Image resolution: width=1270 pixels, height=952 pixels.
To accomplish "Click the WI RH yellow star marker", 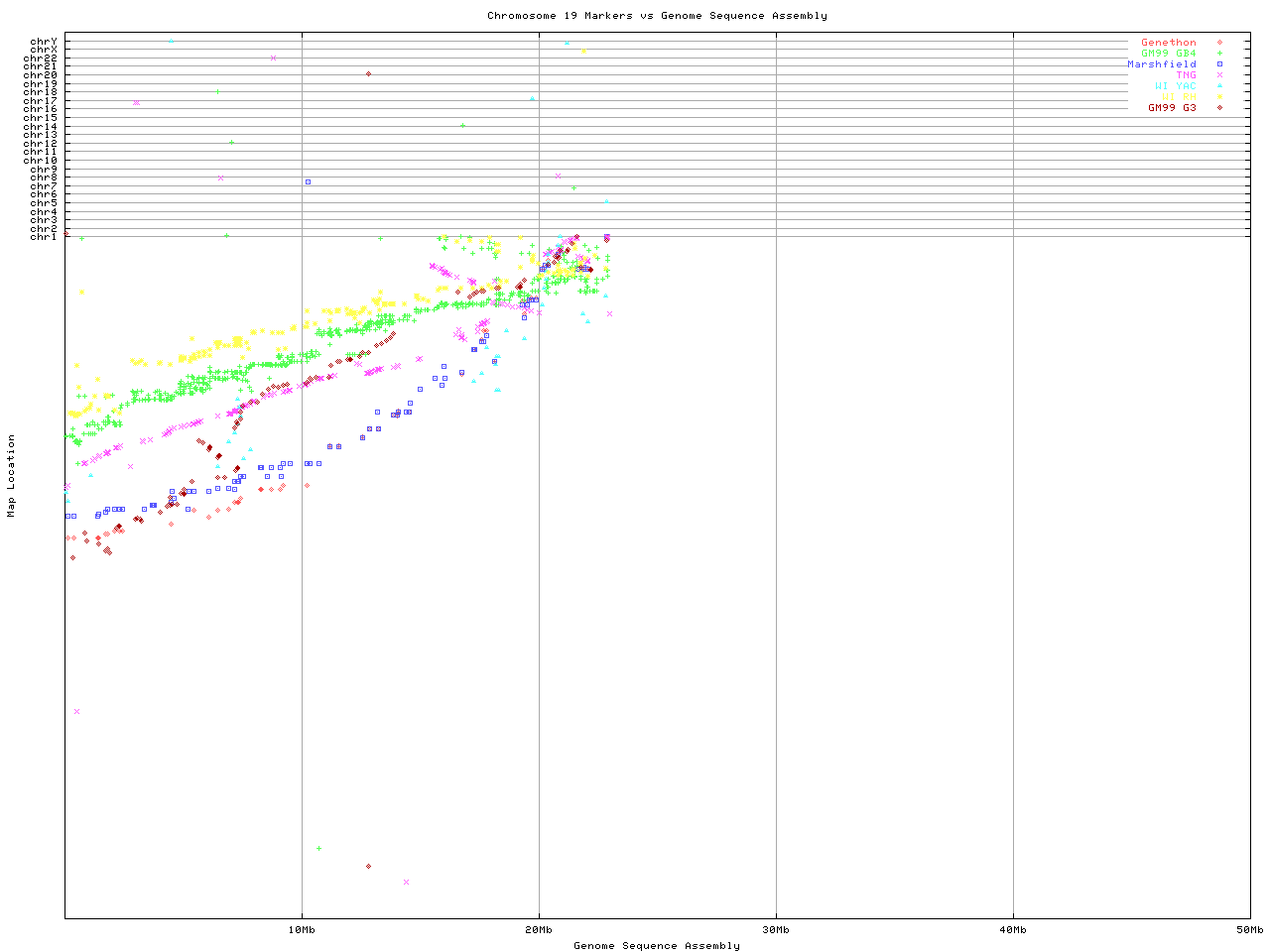I will pos(1219,97).
